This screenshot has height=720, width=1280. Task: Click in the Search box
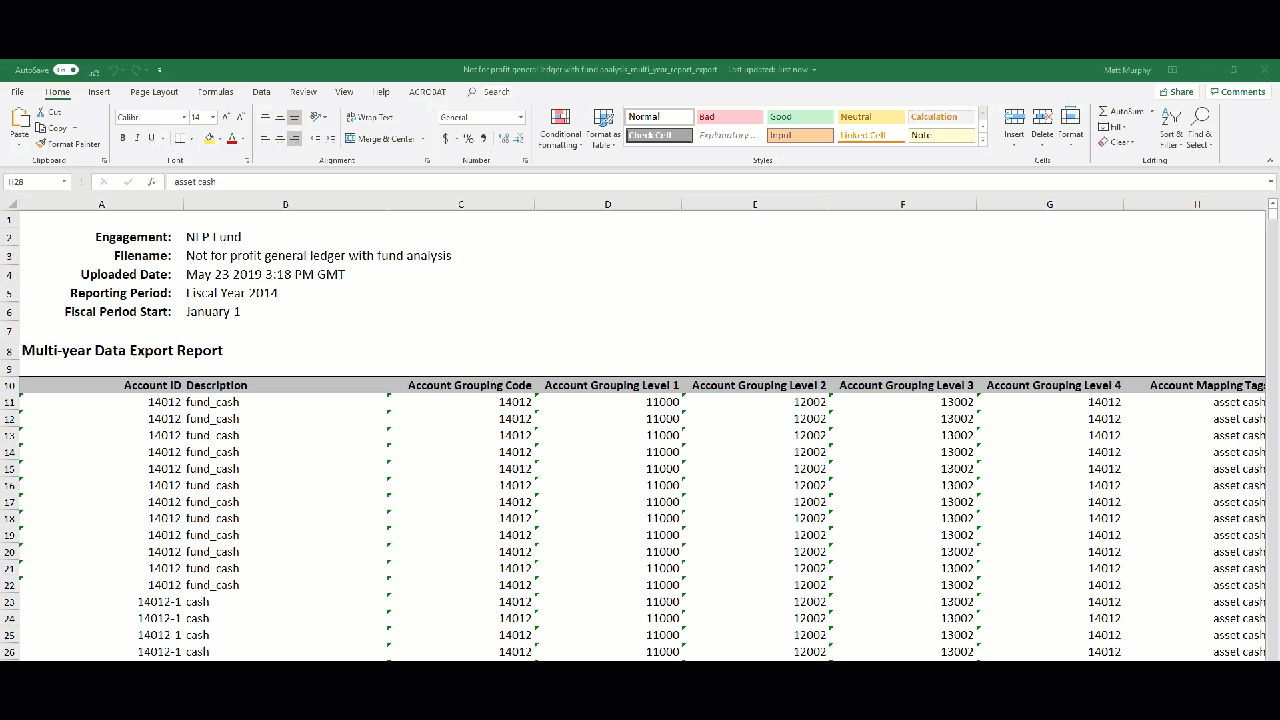click(497, 92)
